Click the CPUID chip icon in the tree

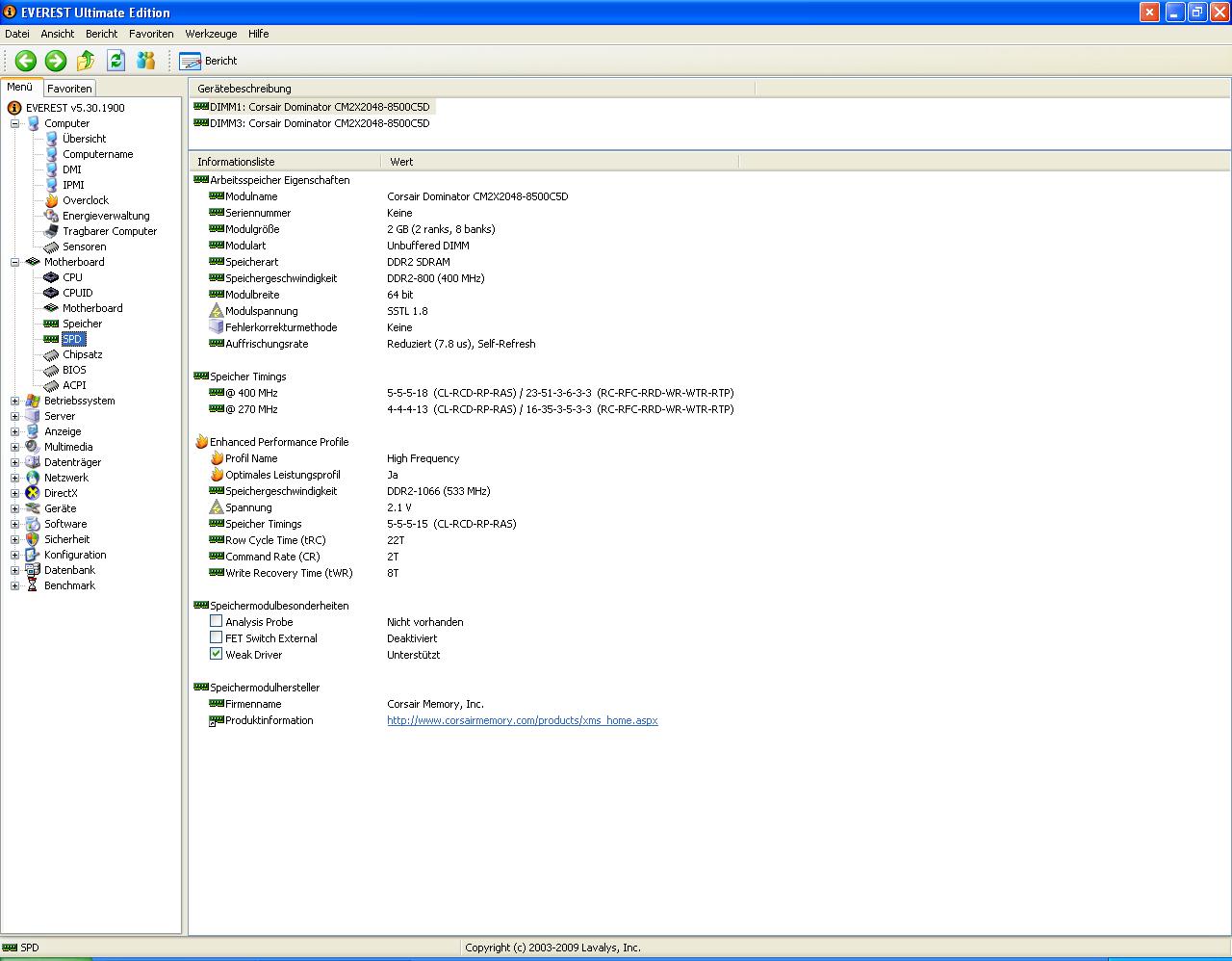click(x=52, y=293)
